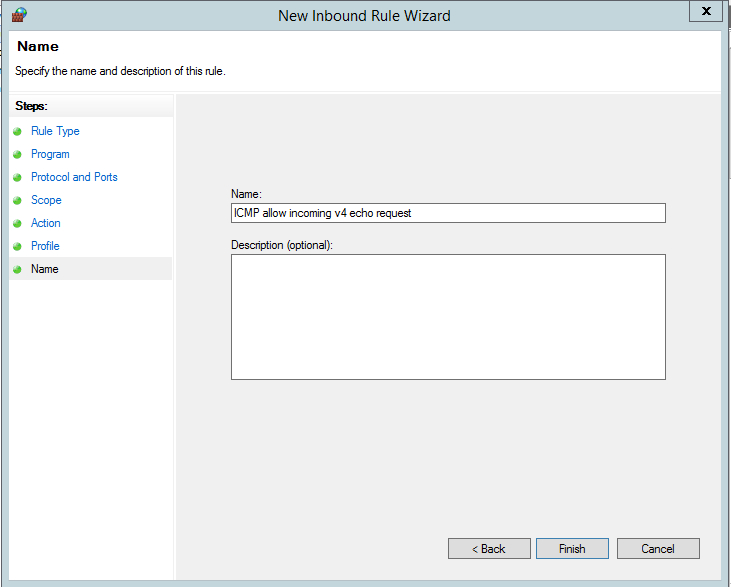
Task: Click the green bullet beside Profile
Action: pos(18,246)
